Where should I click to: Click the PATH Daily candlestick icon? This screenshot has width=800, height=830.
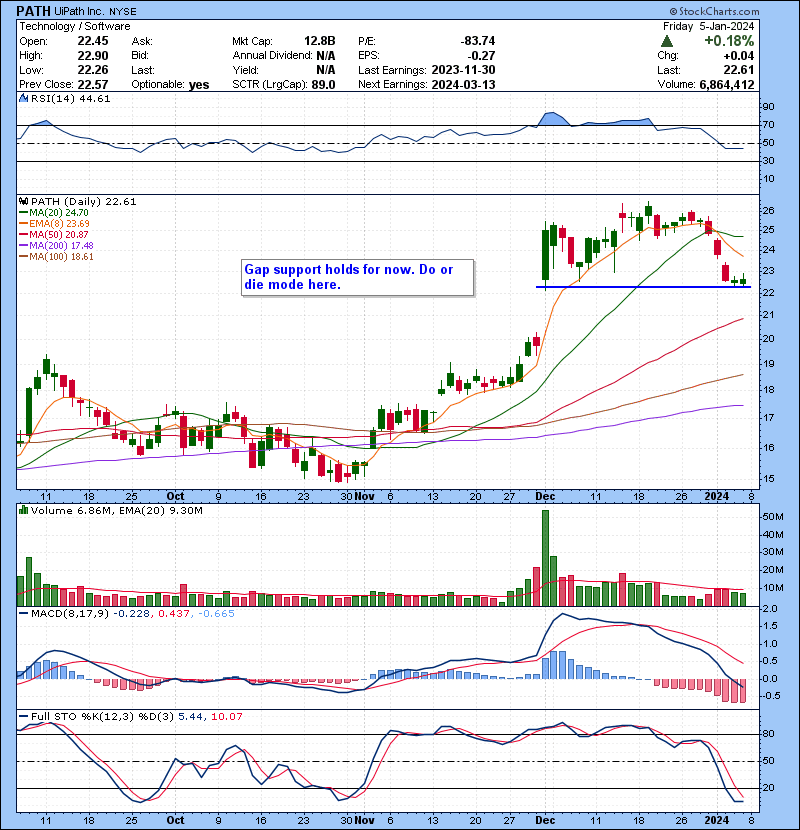pos(23,201)
